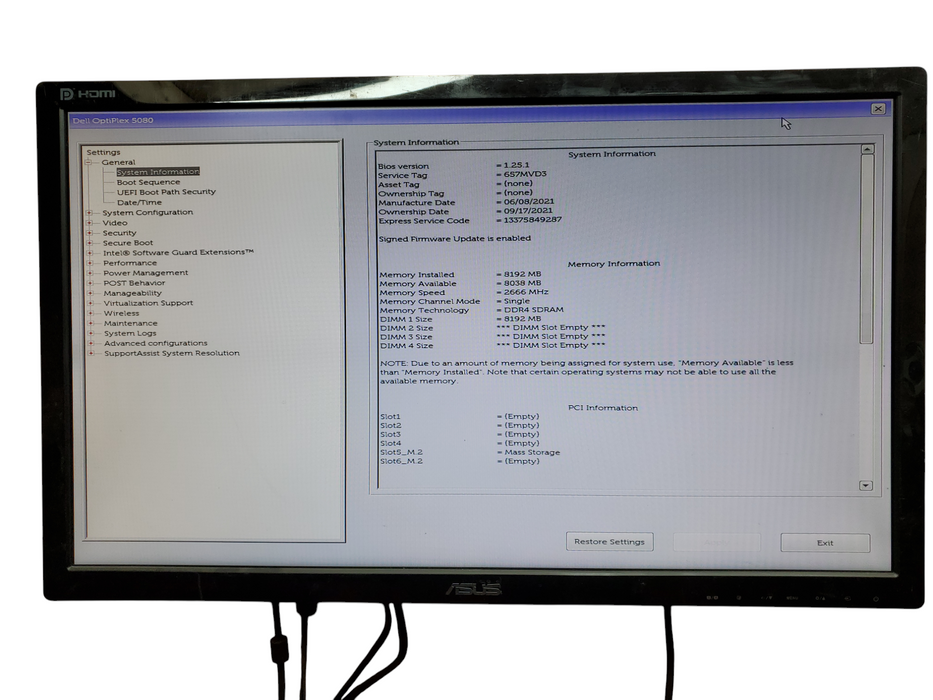Viewport: 933px width, 700px height.
Task: Click the Memory Speed 2666 MHz value
Action: (526, 292)
